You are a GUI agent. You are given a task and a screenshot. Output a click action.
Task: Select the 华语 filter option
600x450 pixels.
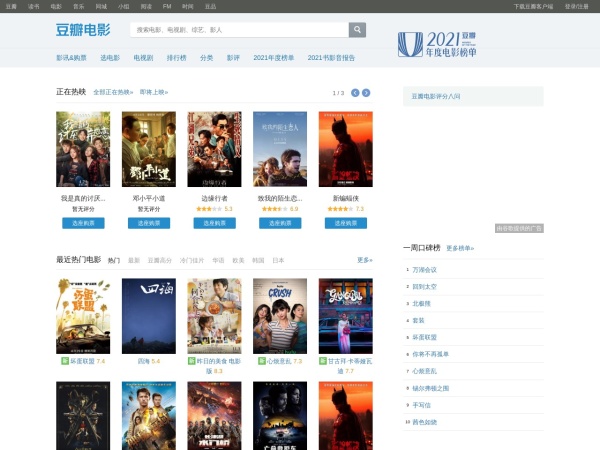218,260
